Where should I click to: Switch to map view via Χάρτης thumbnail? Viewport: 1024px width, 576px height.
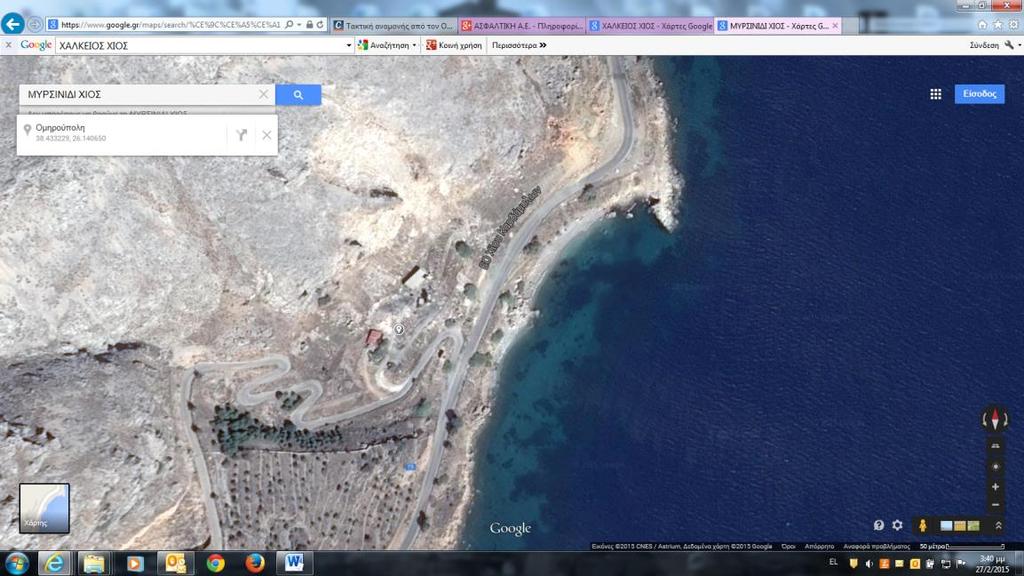pos(44,508)
